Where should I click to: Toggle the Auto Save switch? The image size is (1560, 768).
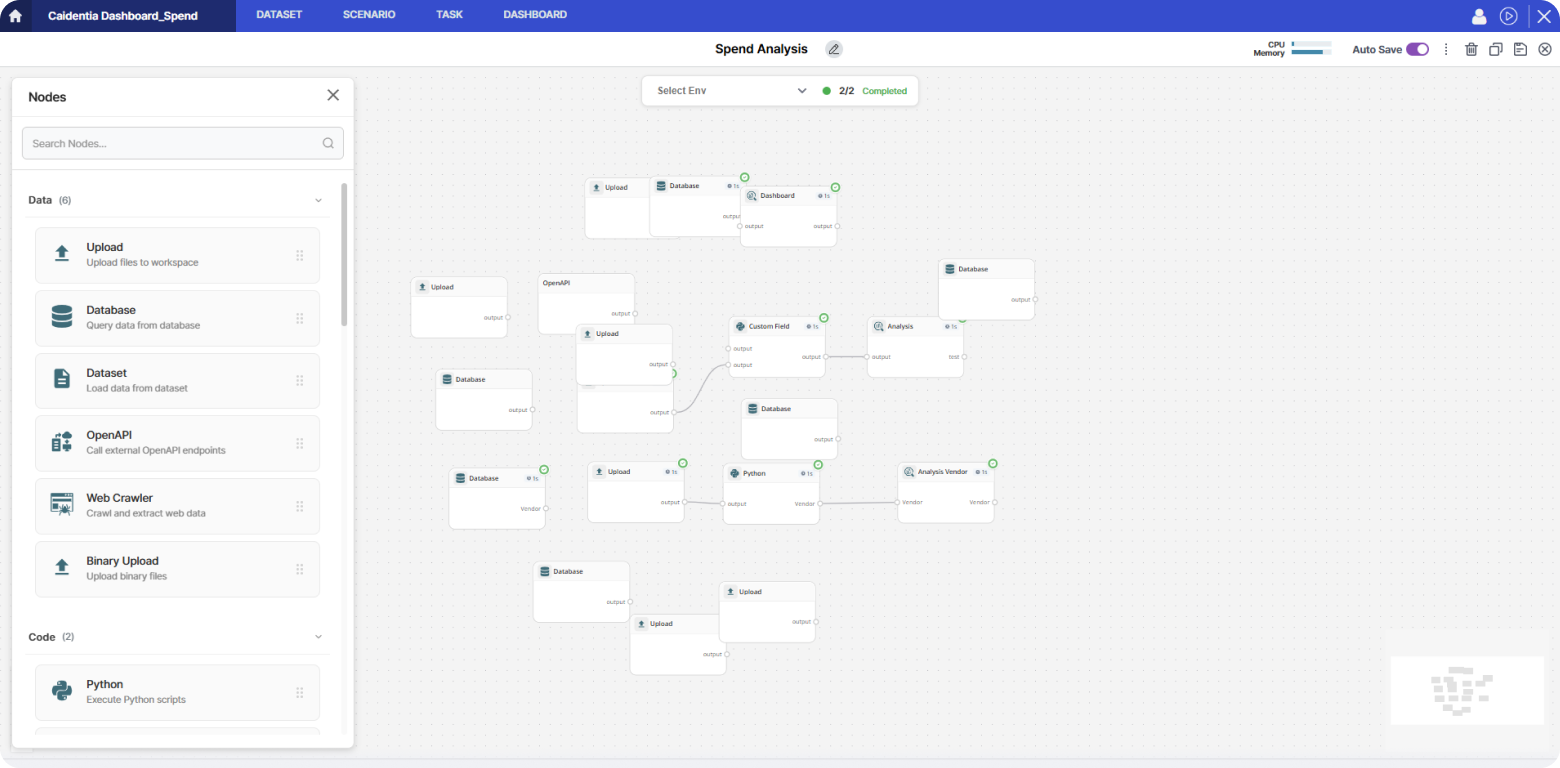click(1417, 49)
